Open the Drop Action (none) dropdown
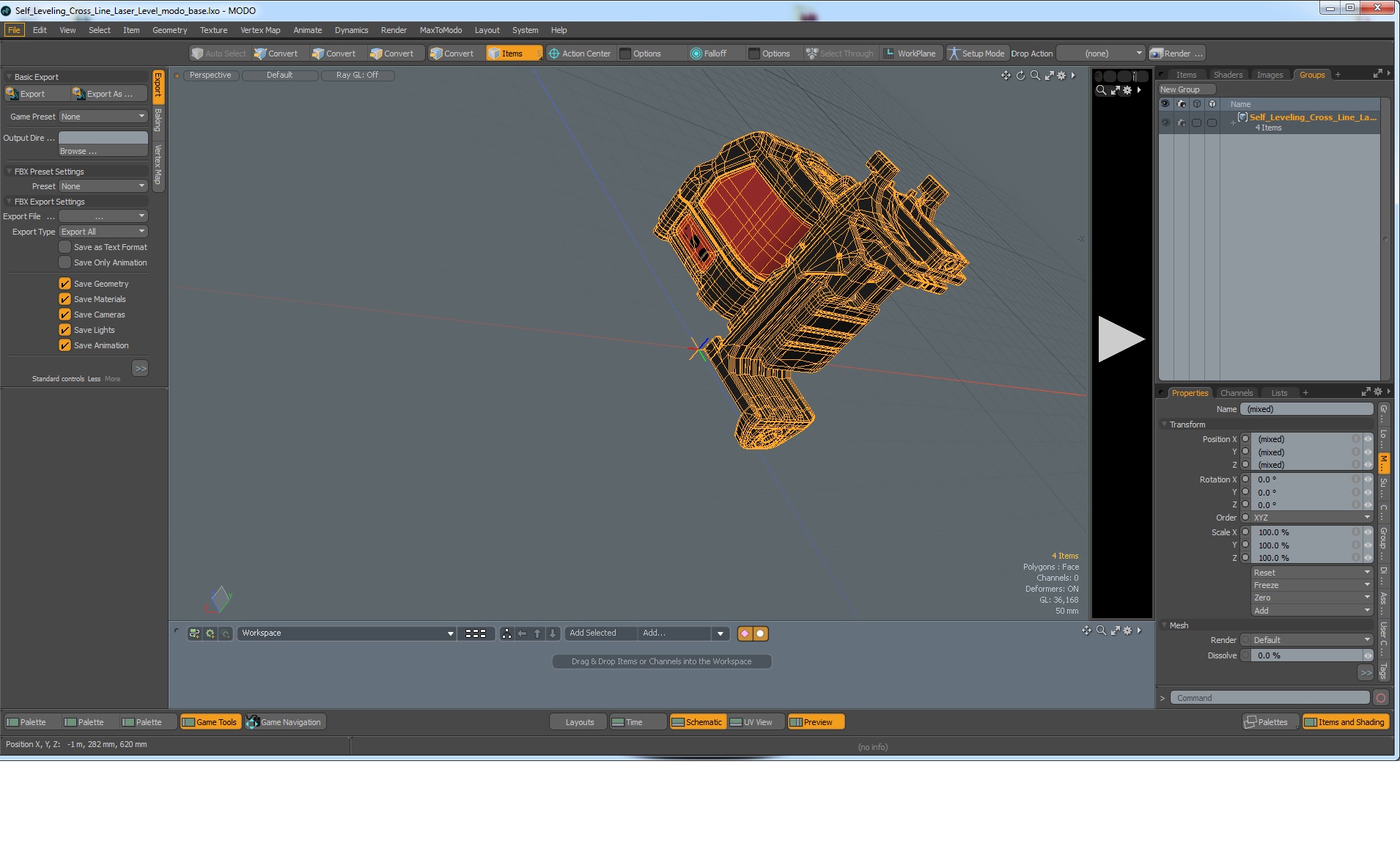Screen dimensions: 1400x849 [x=1101, y=54]
